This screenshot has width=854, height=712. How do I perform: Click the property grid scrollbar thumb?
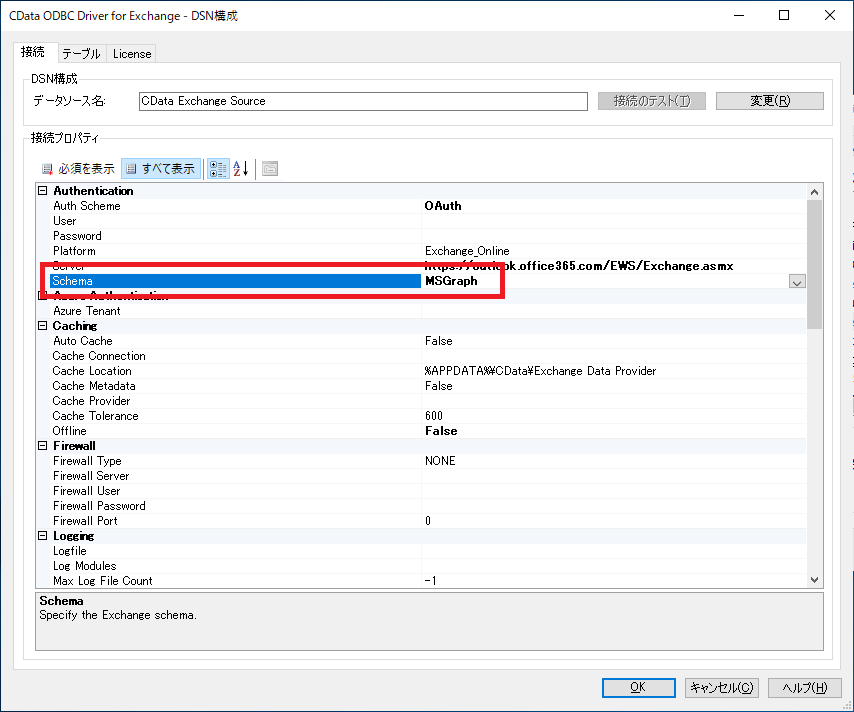[x=814, y=265]
